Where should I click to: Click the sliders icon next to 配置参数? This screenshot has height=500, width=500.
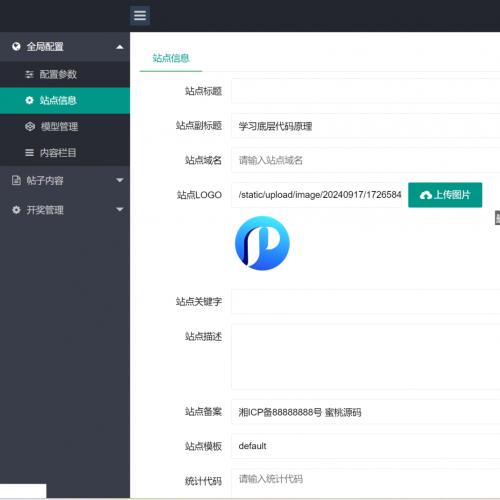click(30, 74)
